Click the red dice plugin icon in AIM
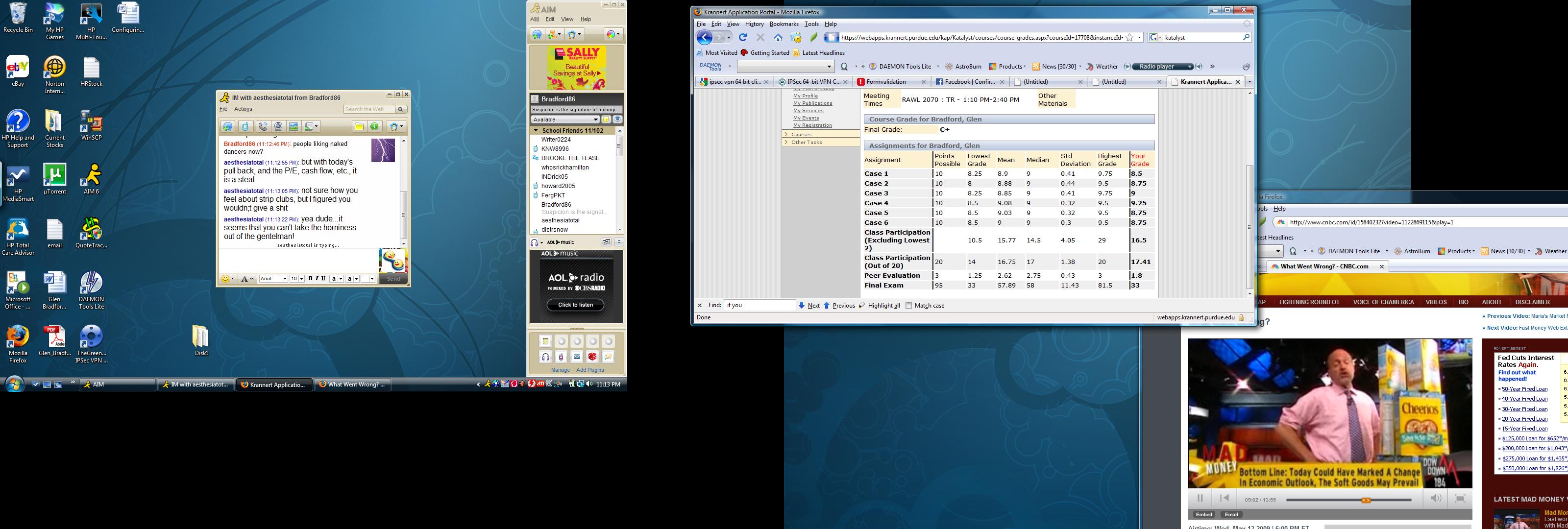The image size is (1568, 529). (591, 357)
